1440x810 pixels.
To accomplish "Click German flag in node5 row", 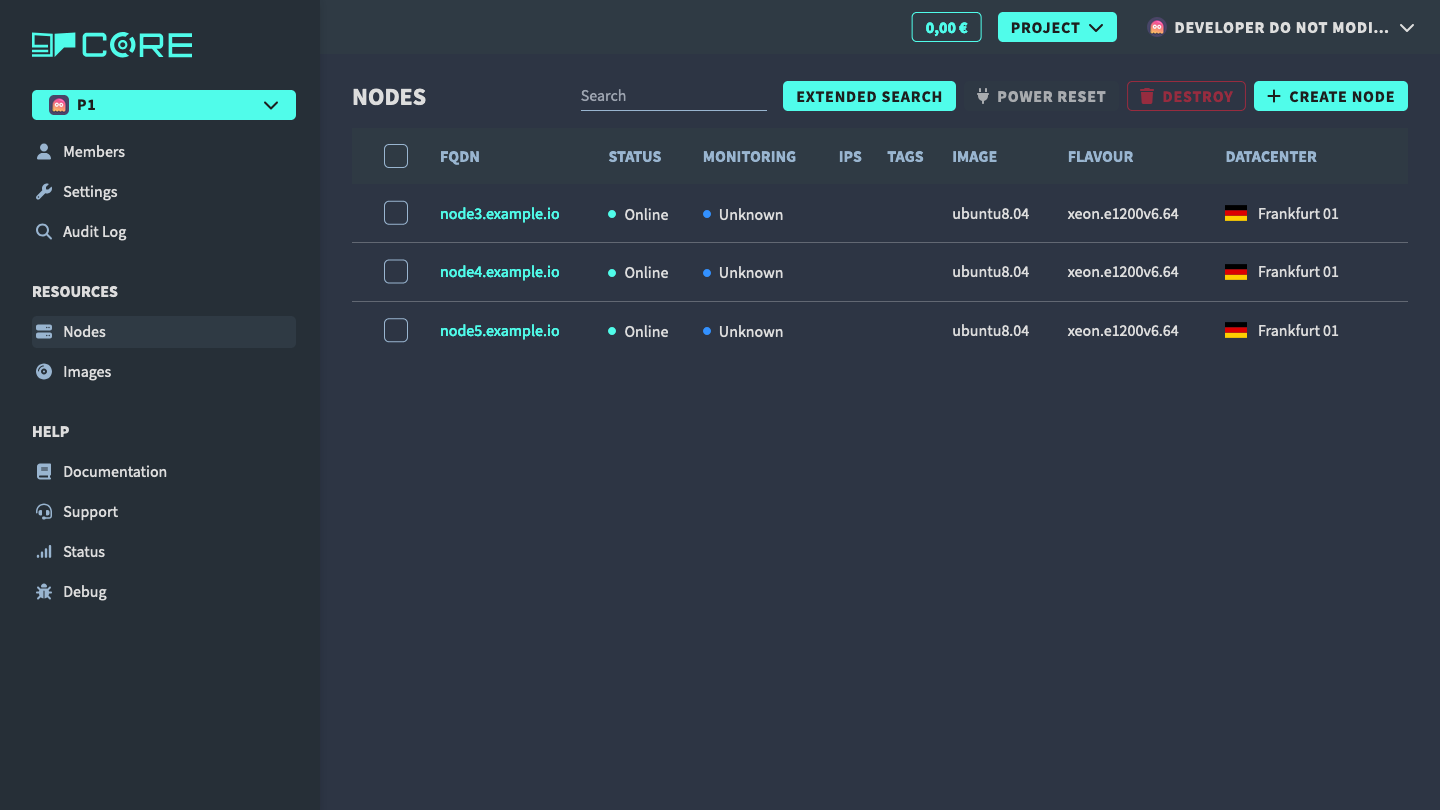I will click(x=1236, y=331).
